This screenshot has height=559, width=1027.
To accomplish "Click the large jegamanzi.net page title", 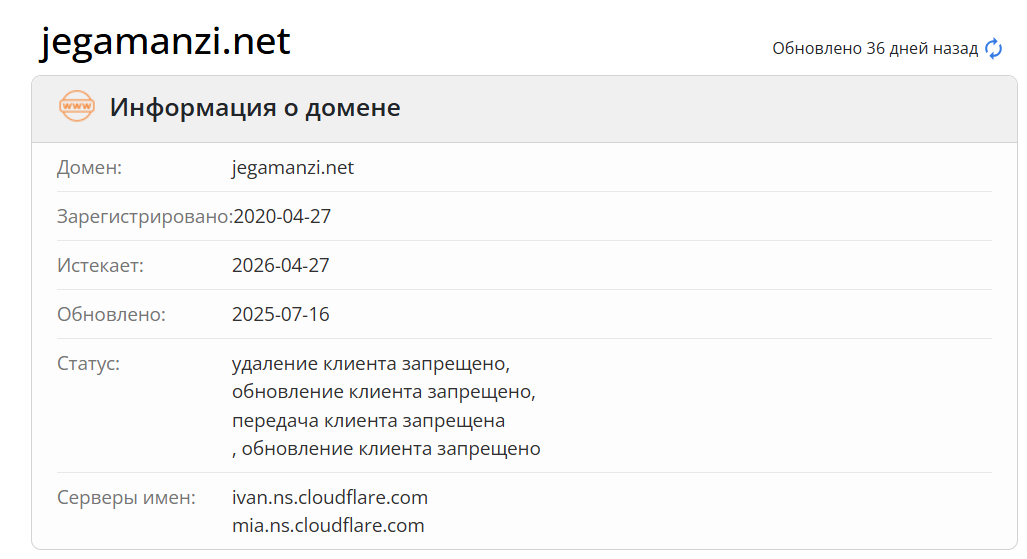I will [x=166, y=41].
